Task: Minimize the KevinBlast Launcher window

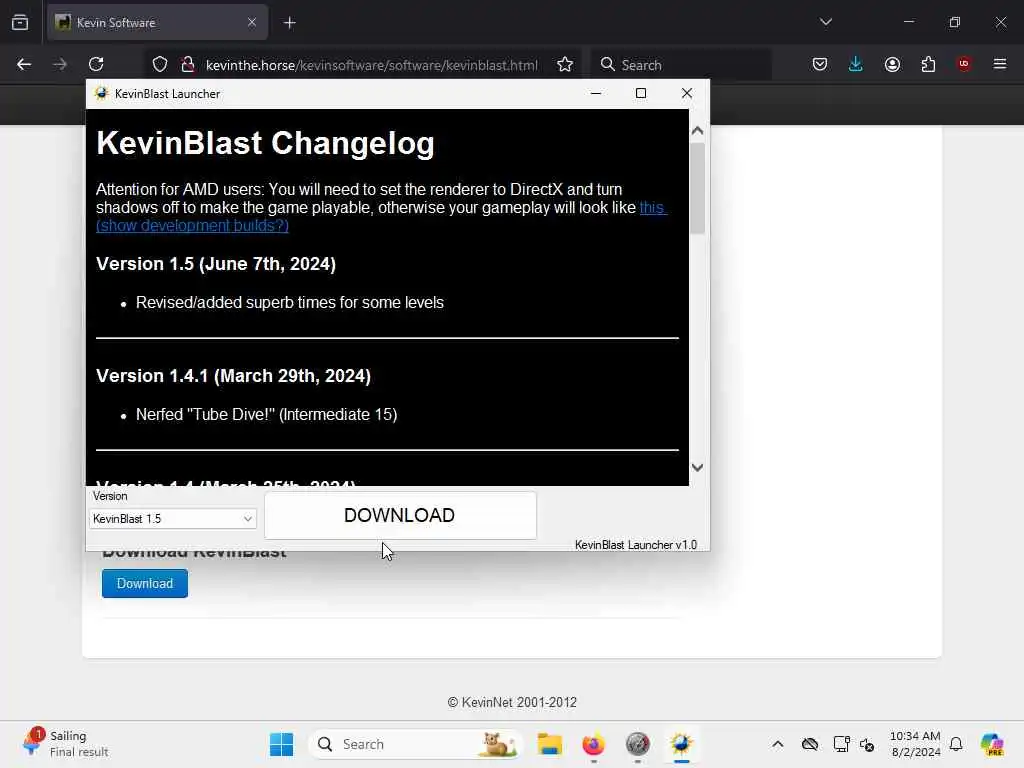Action: click(596, 93)
